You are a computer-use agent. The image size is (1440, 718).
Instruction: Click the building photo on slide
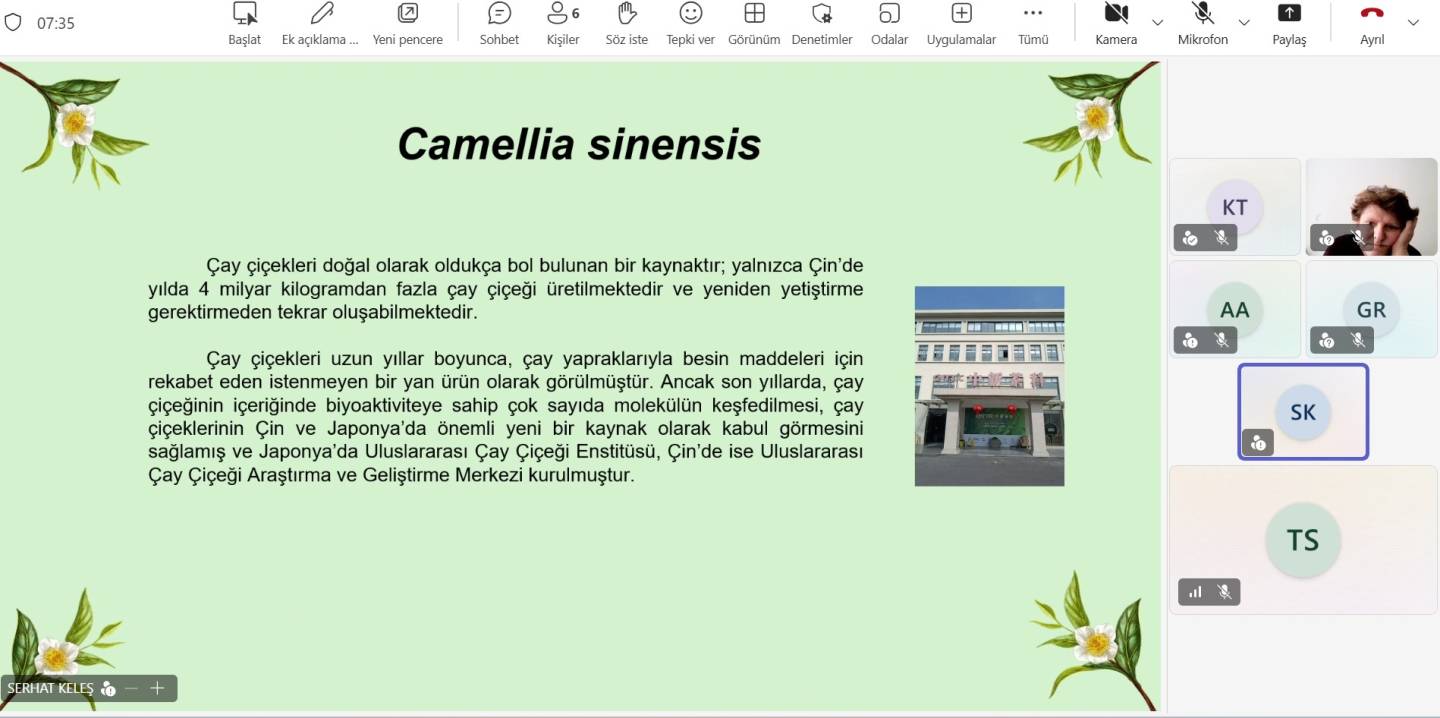989,386
